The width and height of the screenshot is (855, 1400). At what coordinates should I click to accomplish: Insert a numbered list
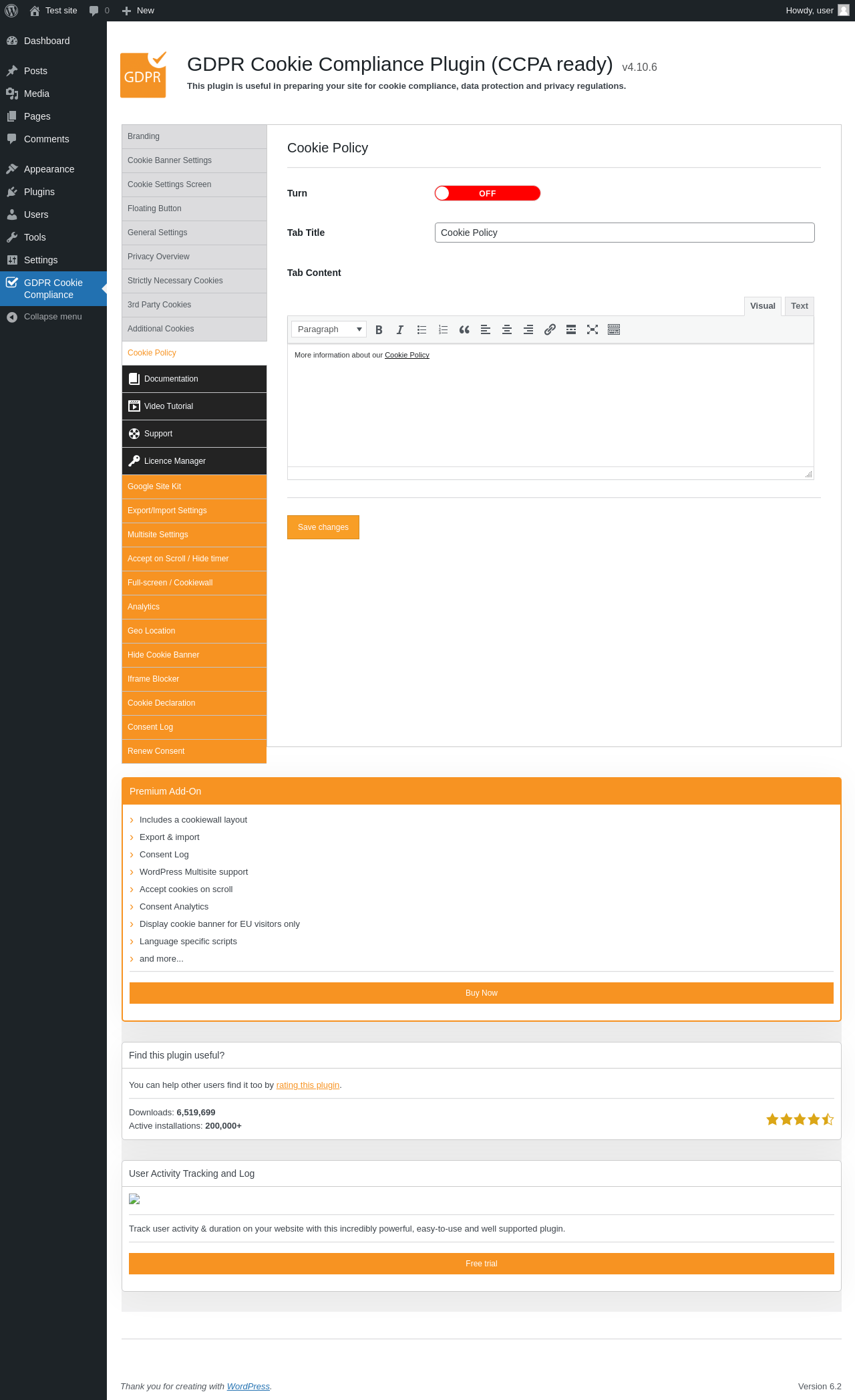(x=443, y=329)
